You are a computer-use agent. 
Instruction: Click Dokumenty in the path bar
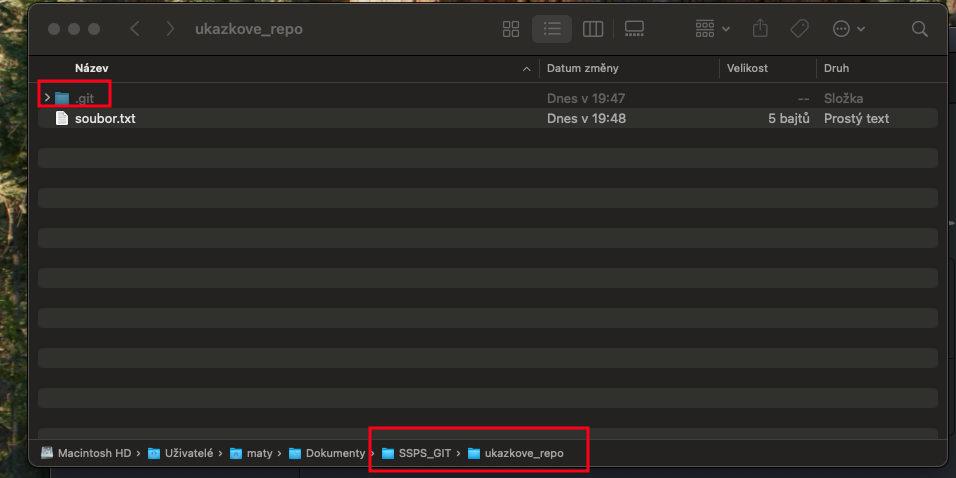[x=326, y=453]
